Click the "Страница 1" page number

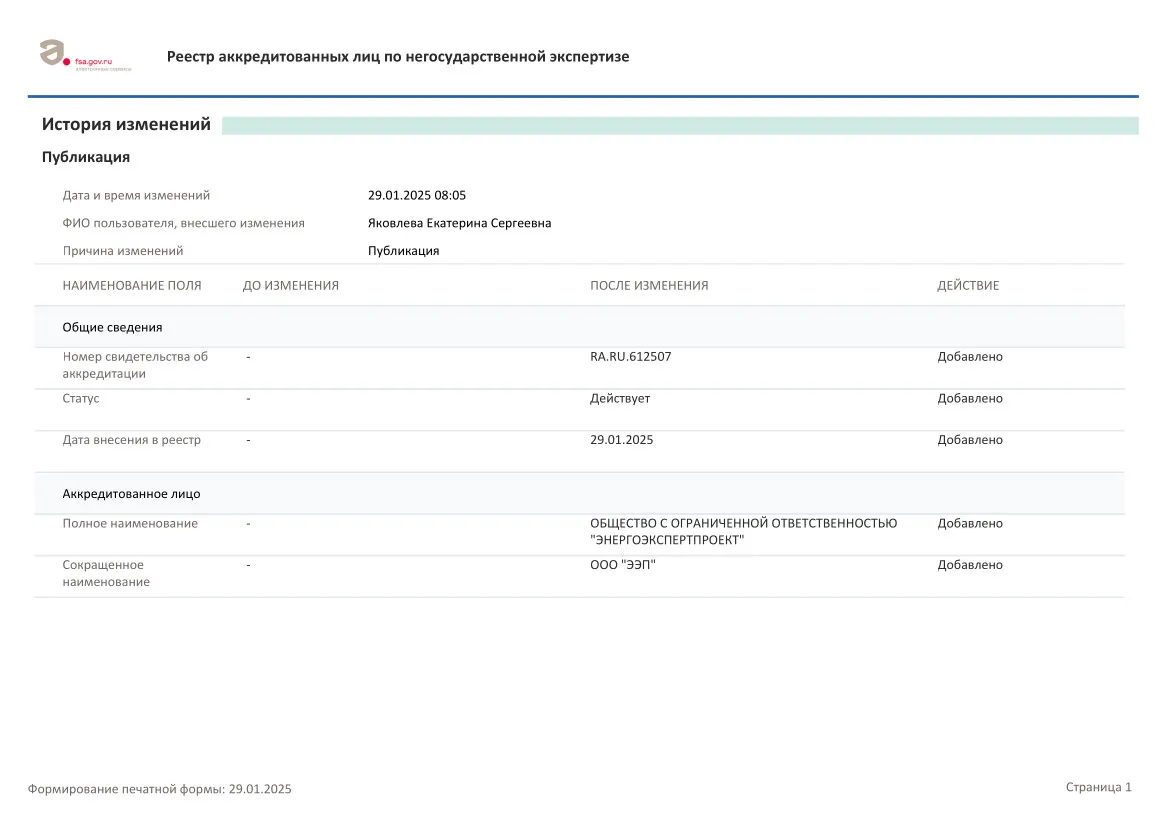[1098, 788]
